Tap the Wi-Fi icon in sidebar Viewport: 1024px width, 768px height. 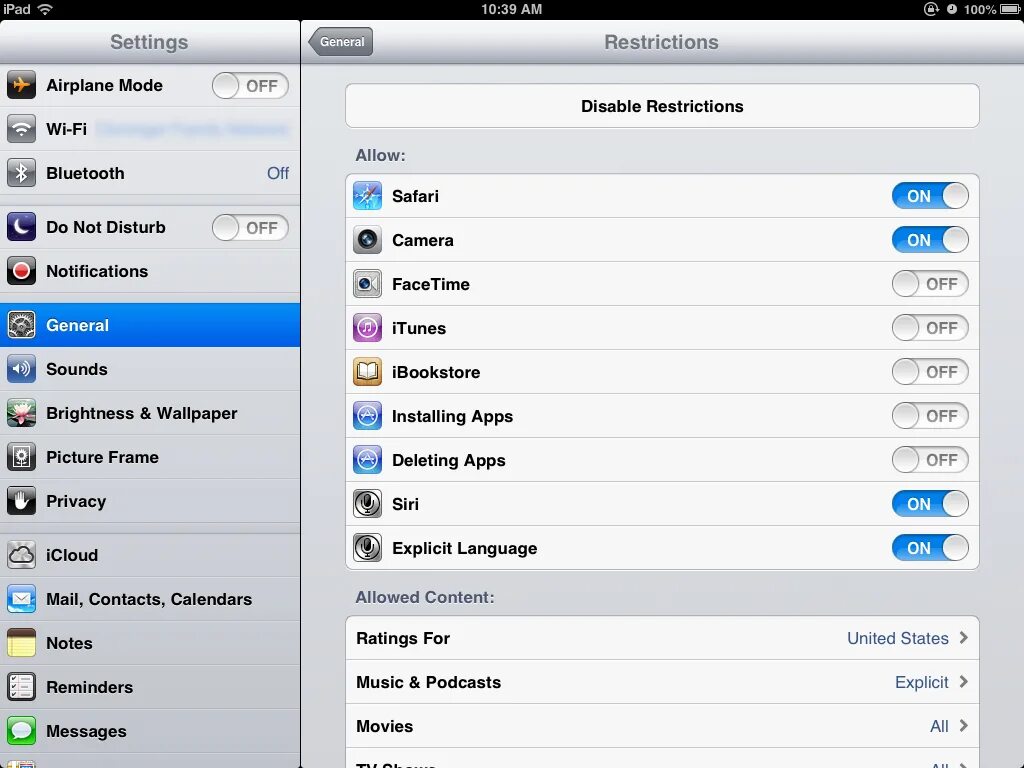[x=22, y=129]
